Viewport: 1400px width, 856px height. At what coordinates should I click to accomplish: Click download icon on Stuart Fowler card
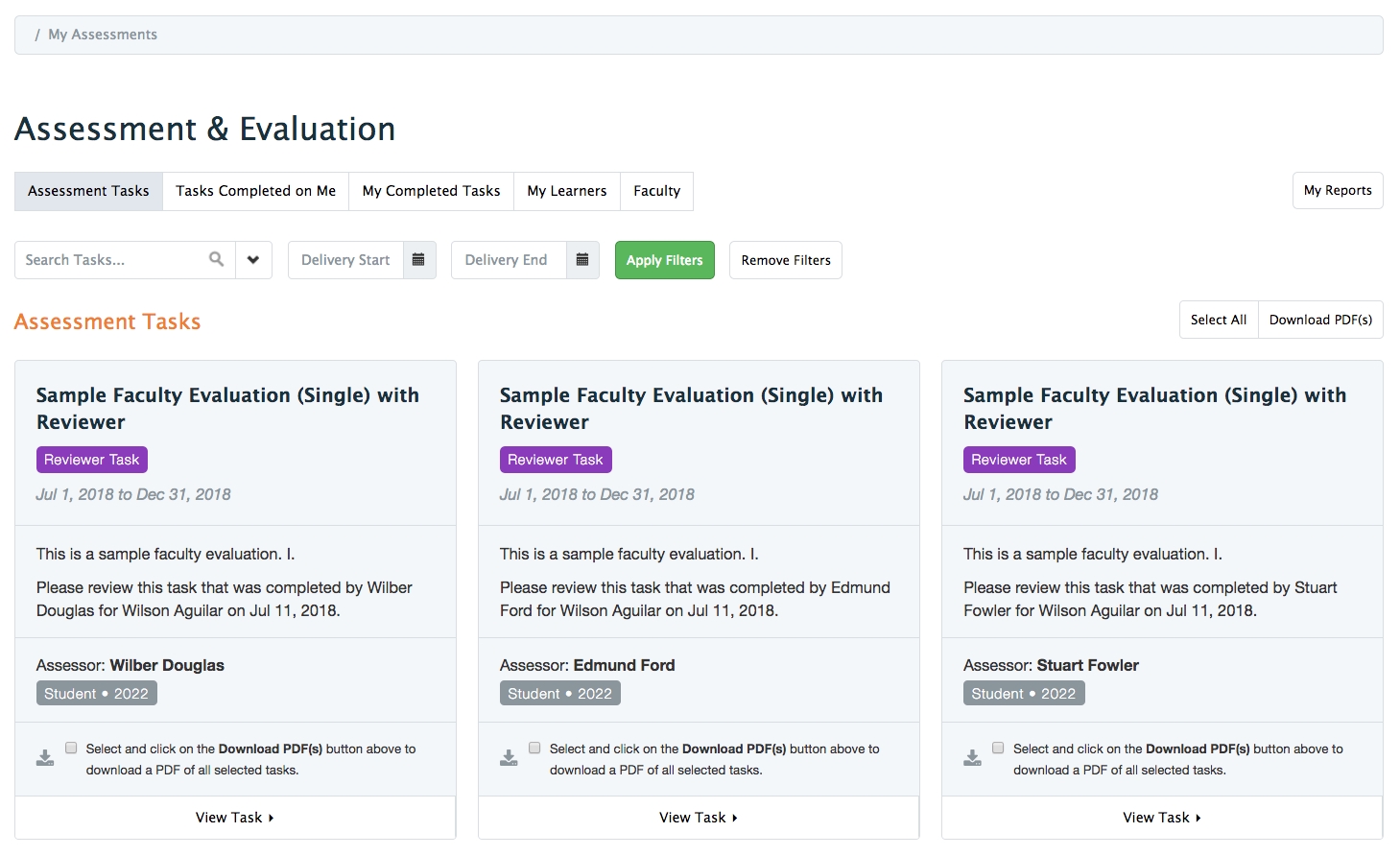coord(972,758)
